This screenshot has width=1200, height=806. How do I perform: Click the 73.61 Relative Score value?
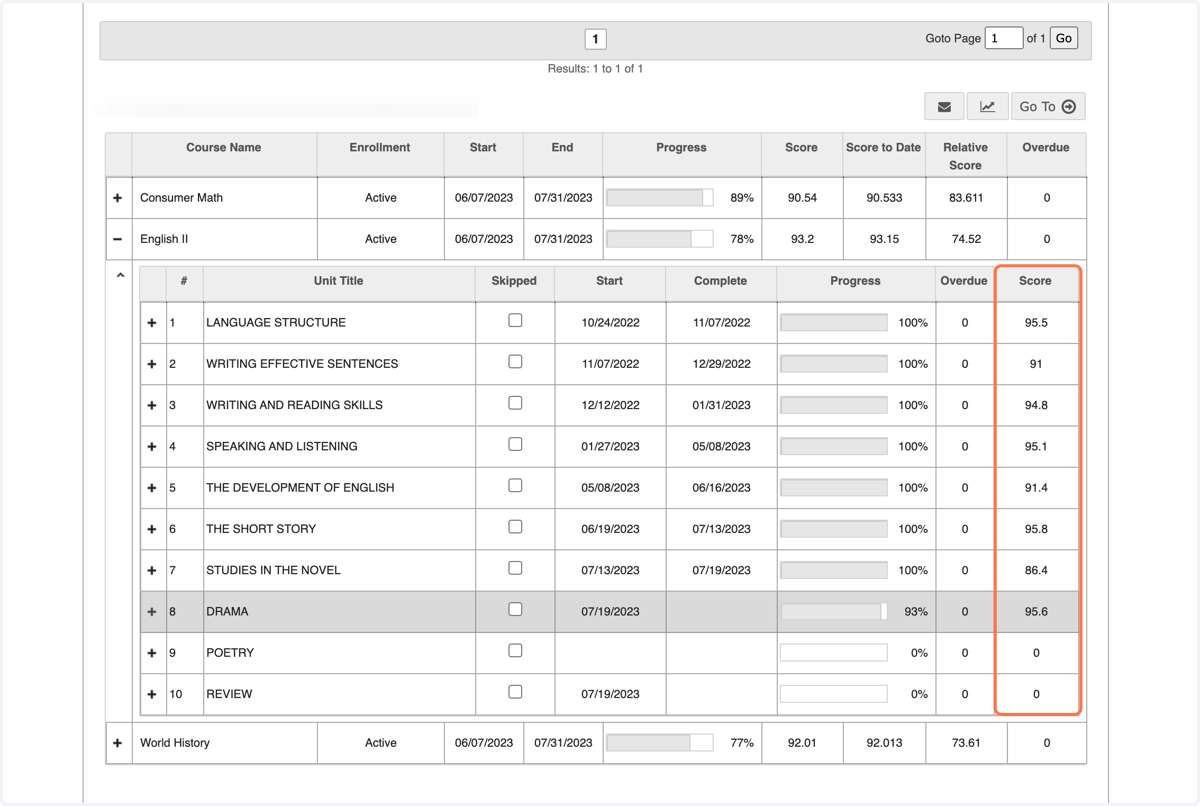pos(966,743)
